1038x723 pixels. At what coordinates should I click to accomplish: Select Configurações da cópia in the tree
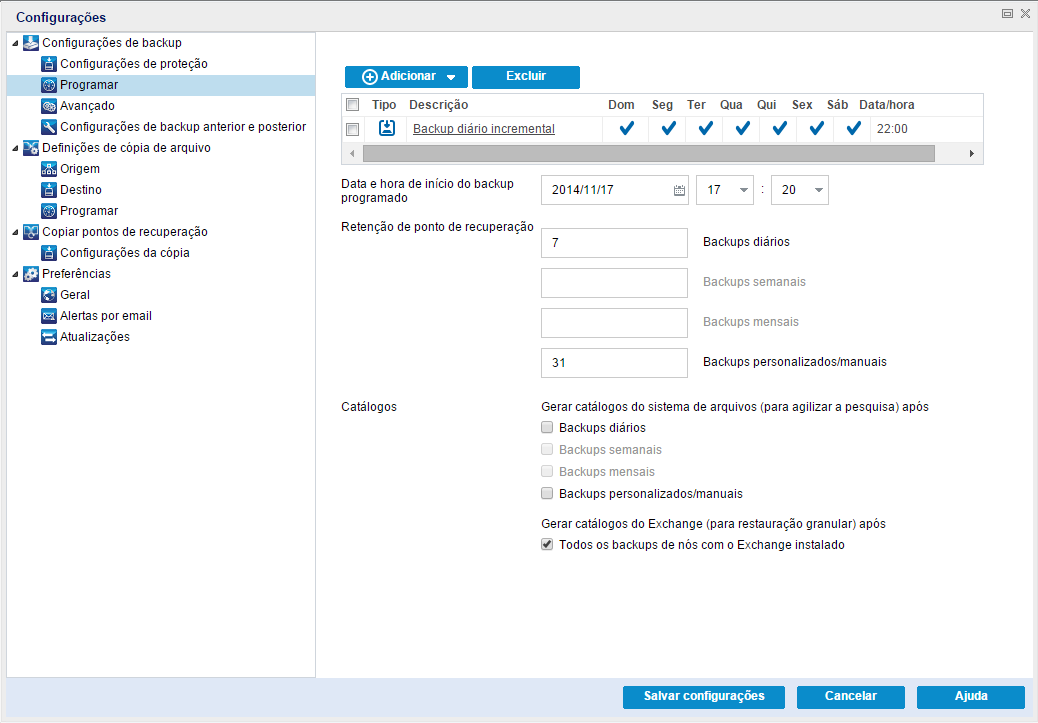tap(124, 253)
